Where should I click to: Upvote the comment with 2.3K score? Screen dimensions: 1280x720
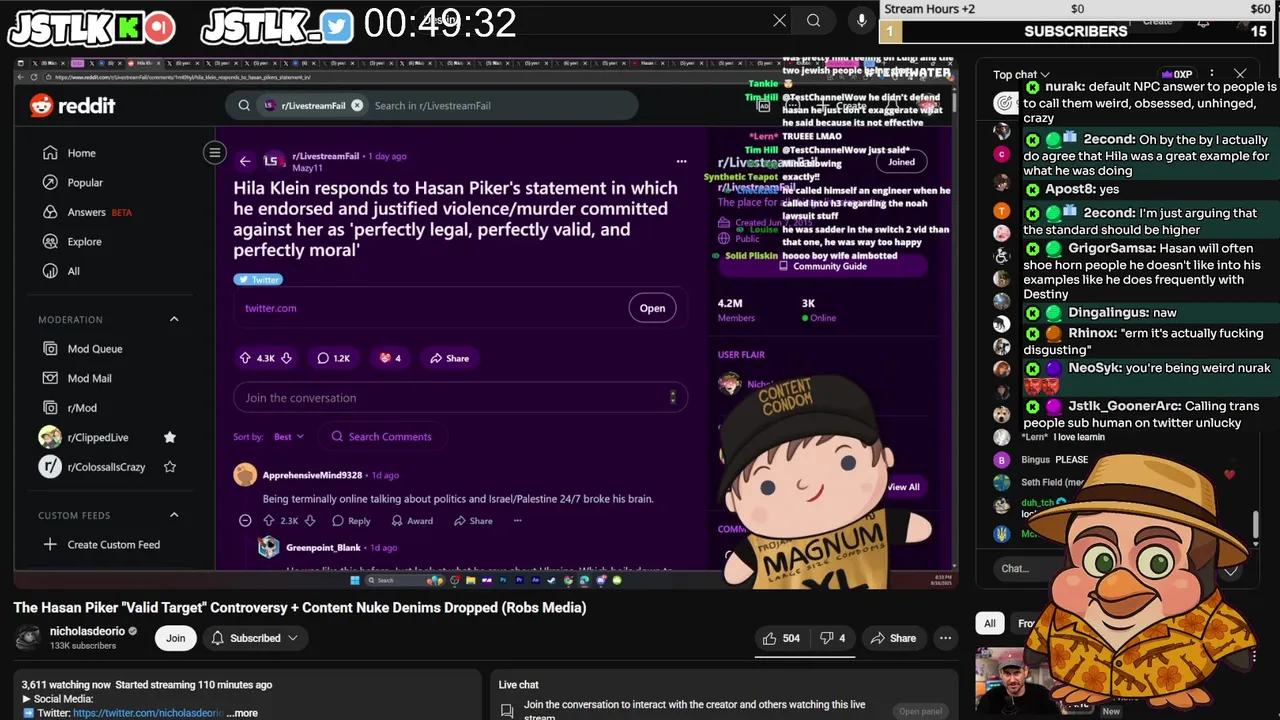click(268, 521)
